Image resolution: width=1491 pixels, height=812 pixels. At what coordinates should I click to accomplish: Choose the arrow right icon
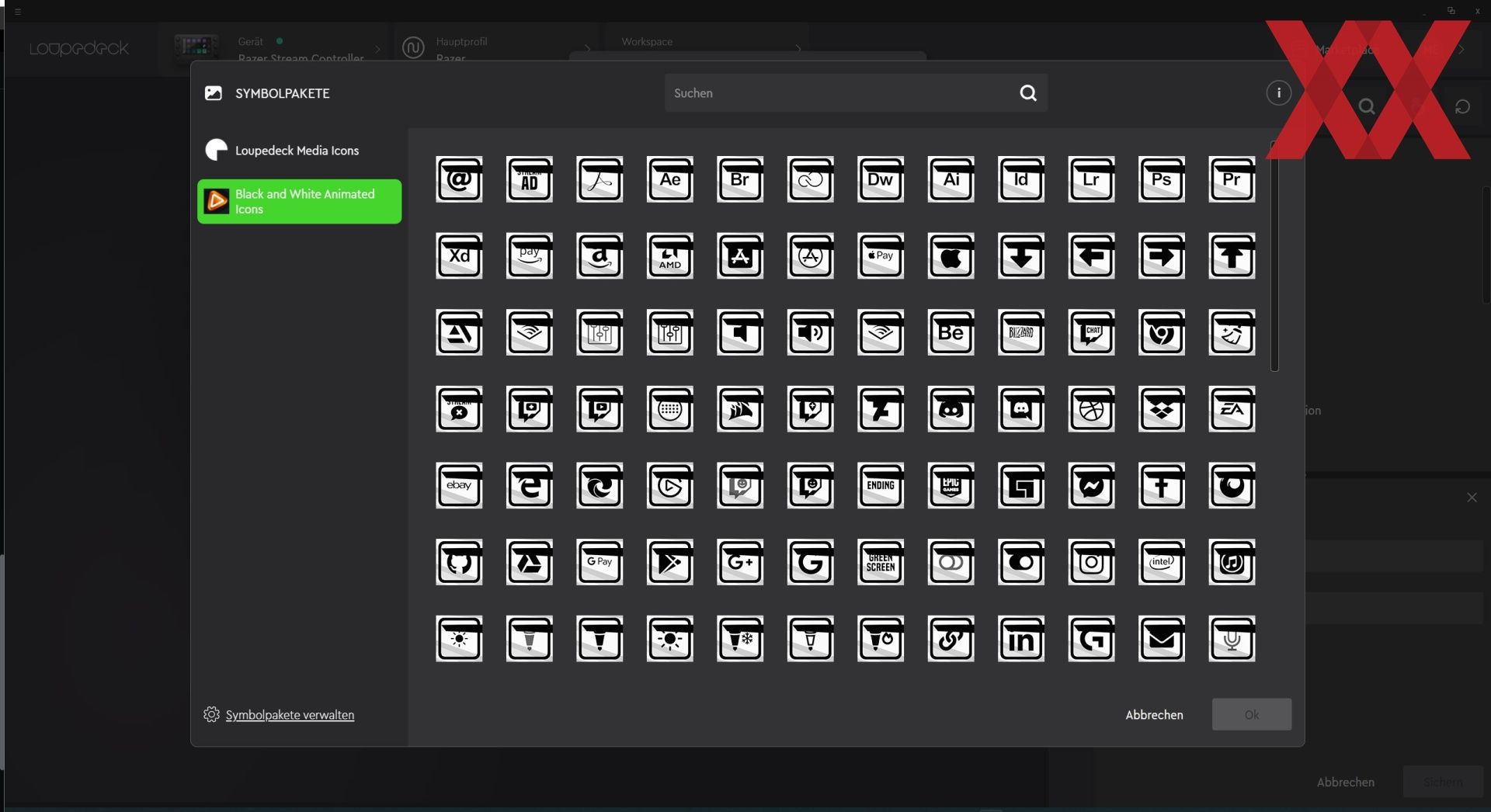1162,256
